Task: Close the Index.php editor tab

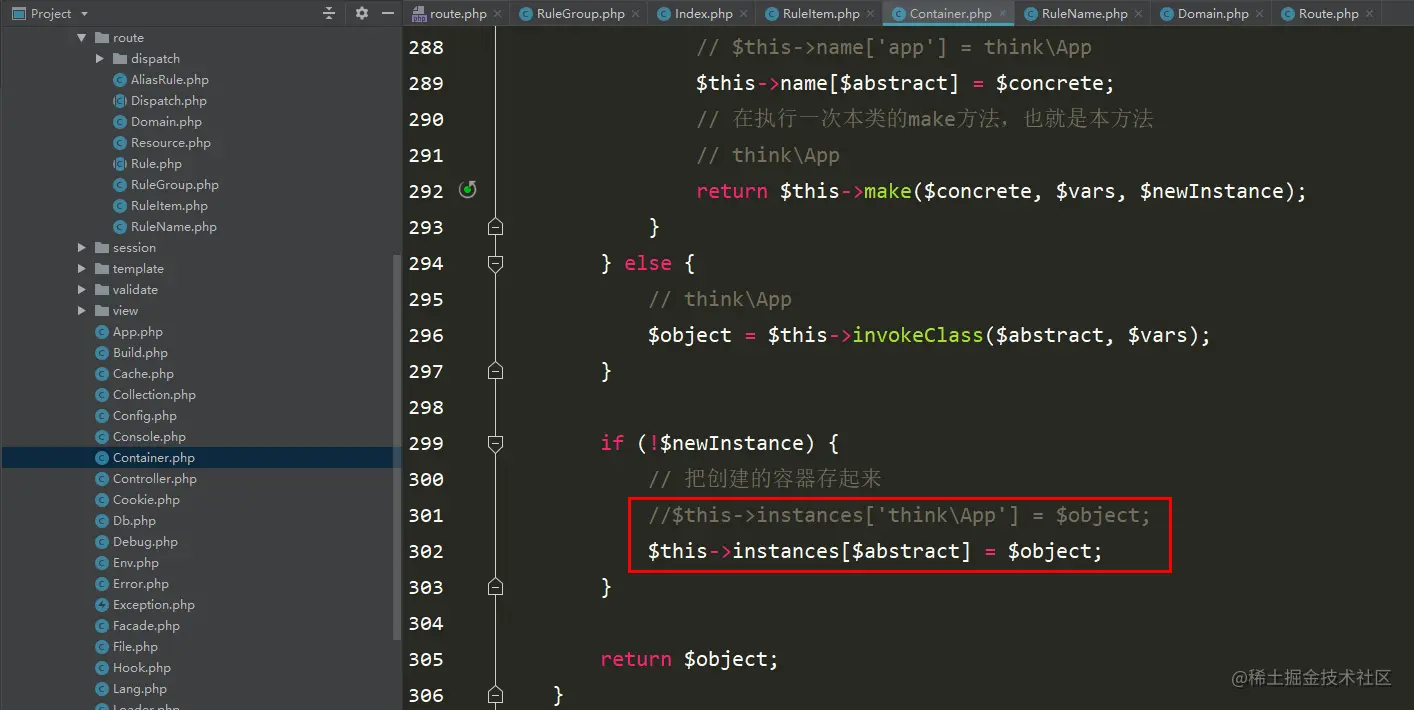Action: click(x=745, y=14)
